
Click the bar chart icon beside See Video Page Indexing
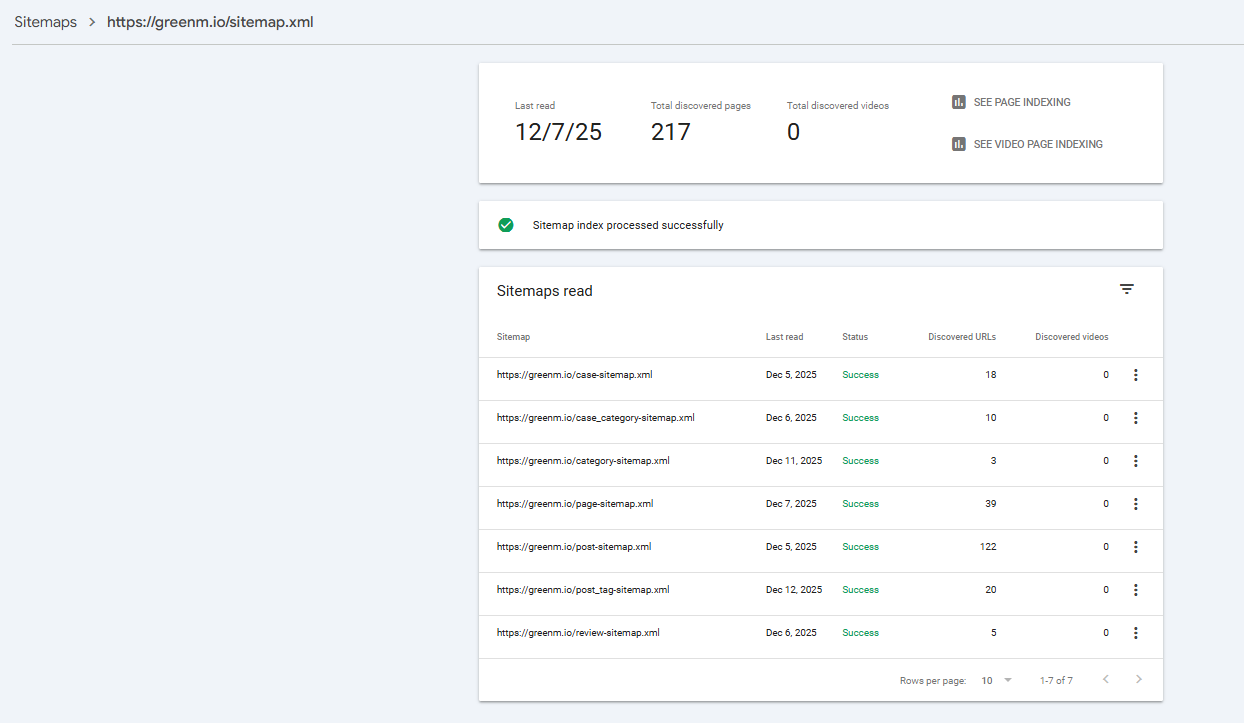coord(959,144)
